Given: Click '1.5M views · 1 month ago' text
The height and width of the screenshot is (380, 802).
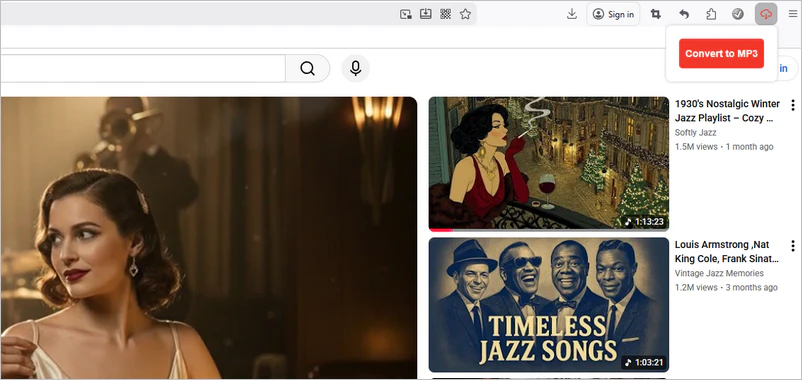Looking at the screenshot, I should click(724, 147).
